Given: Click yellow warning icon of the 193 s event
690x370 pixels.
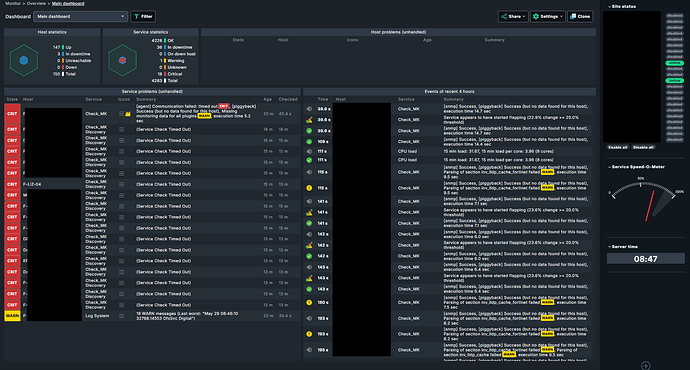Looking at the screenshot, I should click(x=309, y=334).
